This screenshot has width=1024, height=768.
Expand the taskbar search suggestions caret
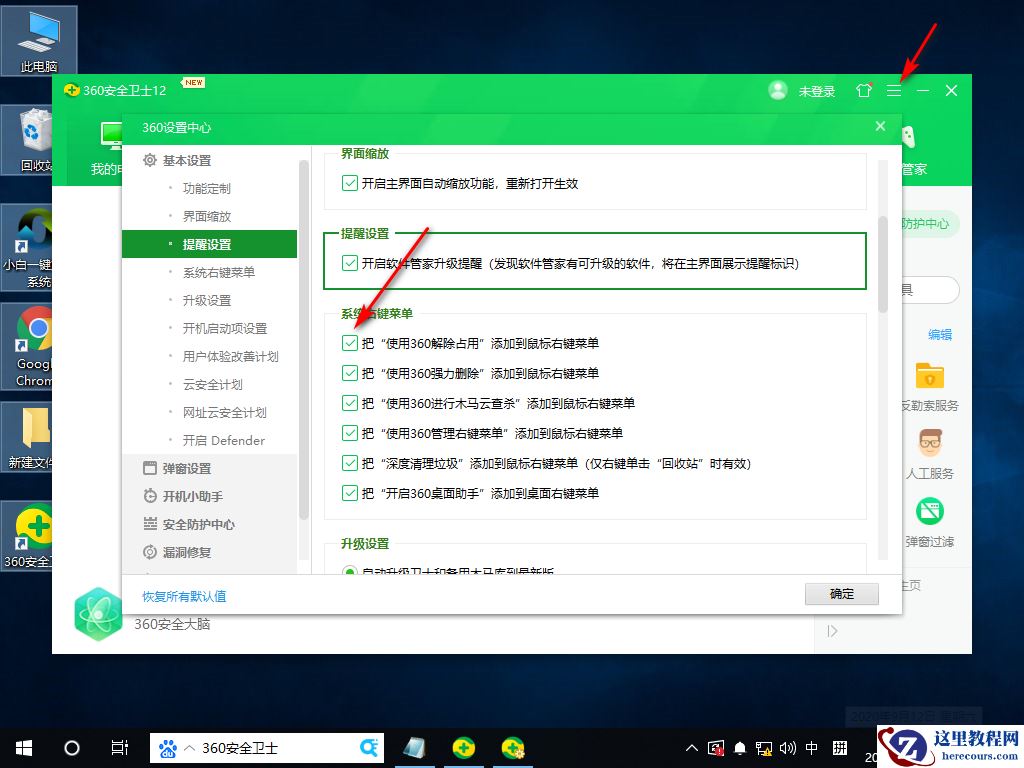[x=189, y=748]
